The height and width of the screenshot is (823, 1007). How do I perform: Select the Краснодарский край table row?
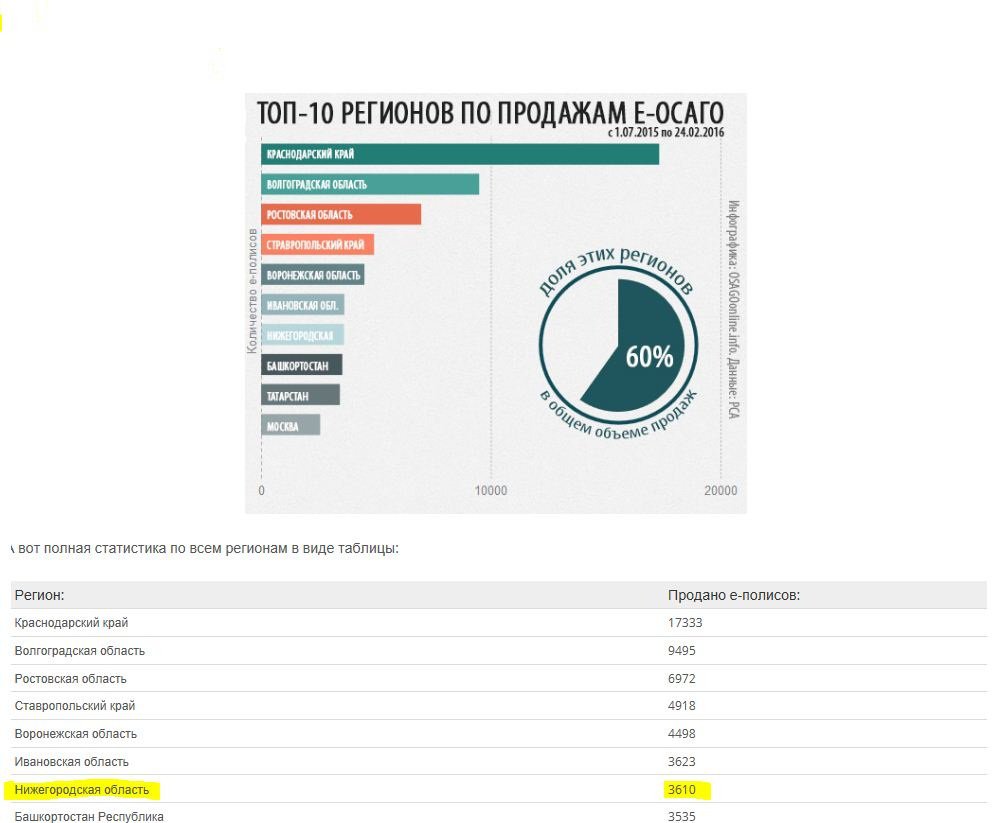tap(499, 623)
